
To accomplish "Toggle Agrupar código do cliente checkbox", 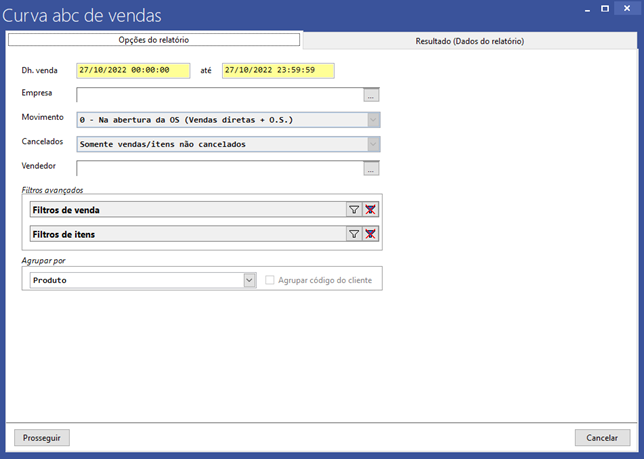I will (270, 281).
